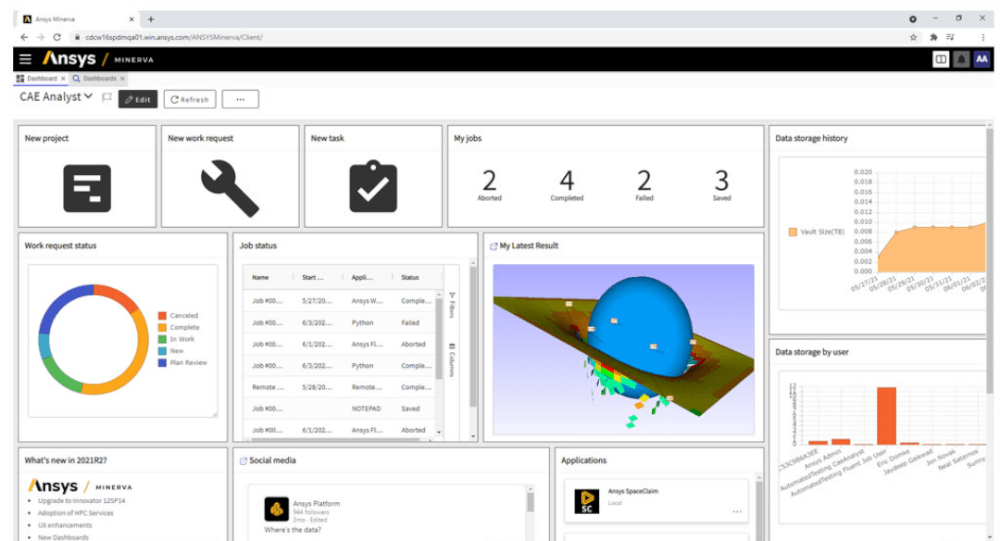Select the Ansys Minerva browser tab

pos(78,19)
